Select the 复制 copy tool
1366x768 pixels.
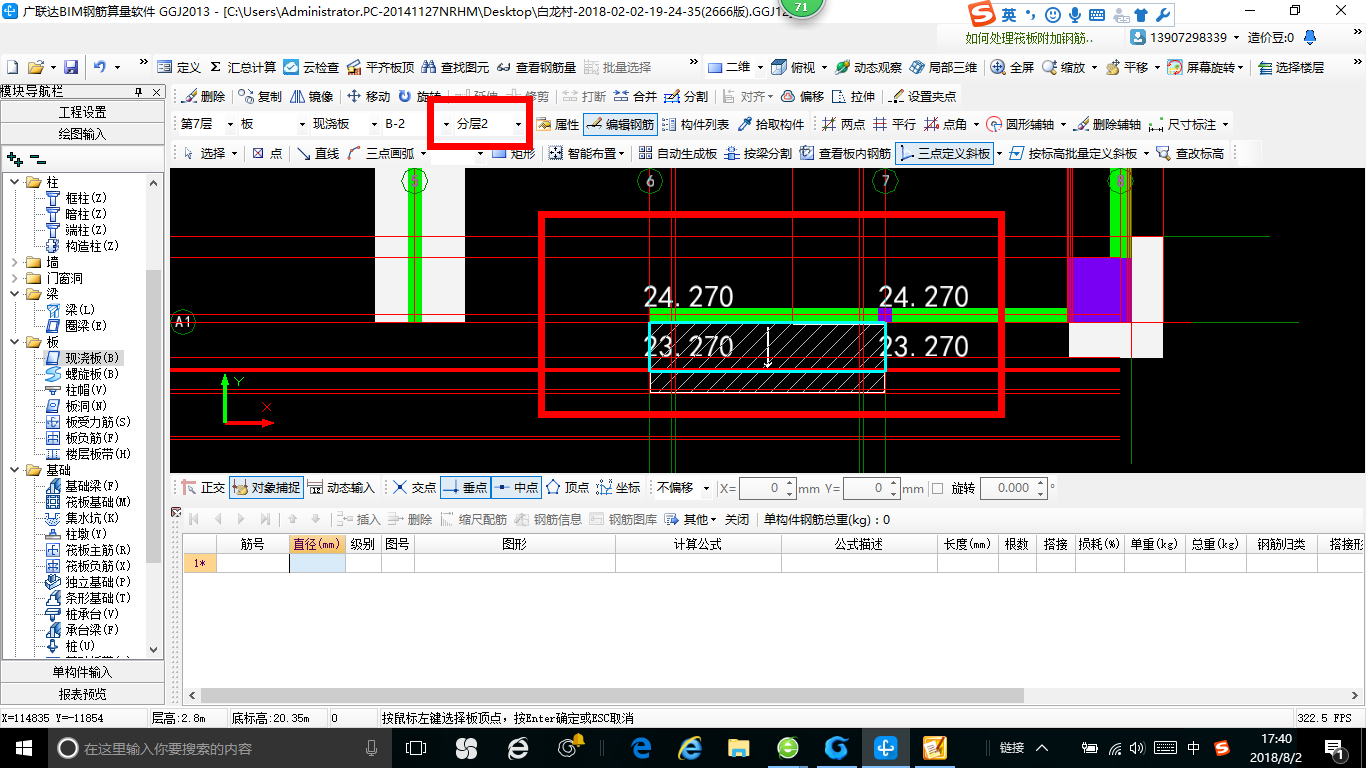click(x=261, y=97)
